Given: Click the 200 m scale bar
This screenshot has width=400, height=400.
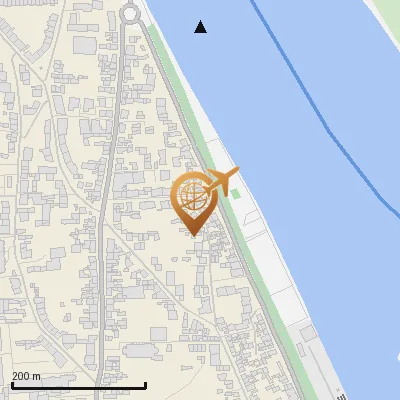Looking at the screenshot, I should tap(79, 386).
